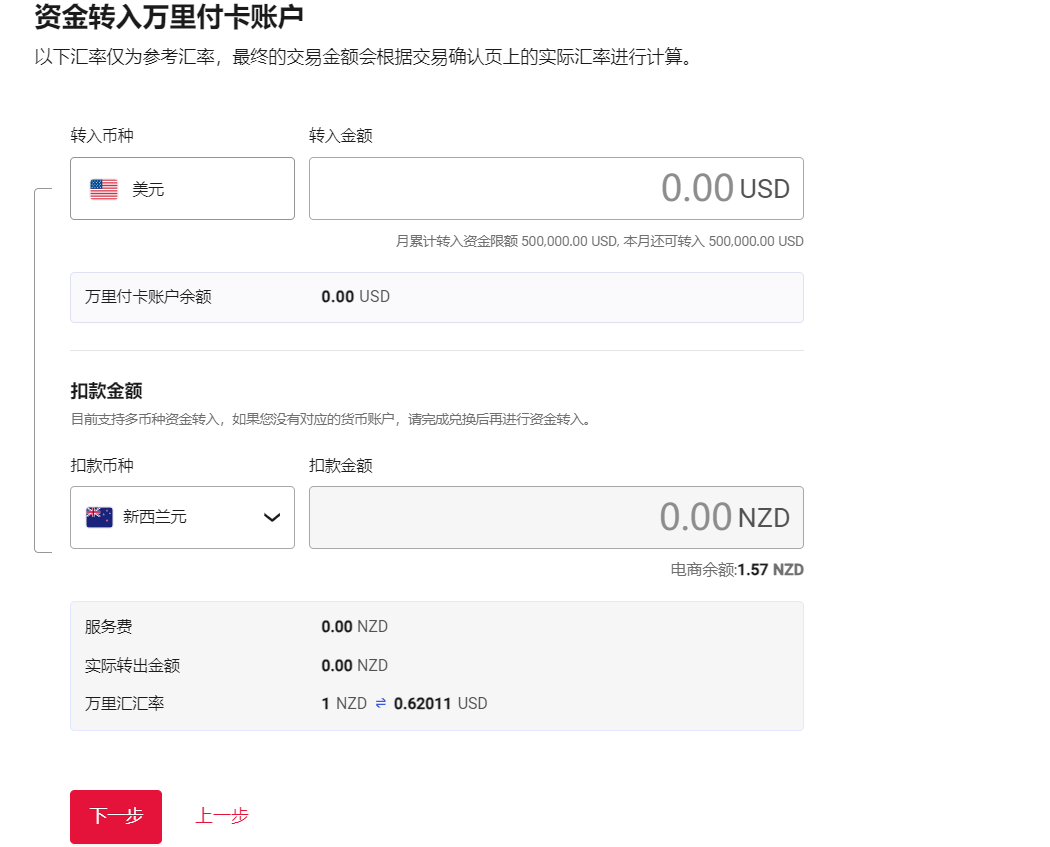This screenshot has height=847, width=1050.
Task: Click the 月累计转入资金限额 hint text
Action: (x=599, y=241)
